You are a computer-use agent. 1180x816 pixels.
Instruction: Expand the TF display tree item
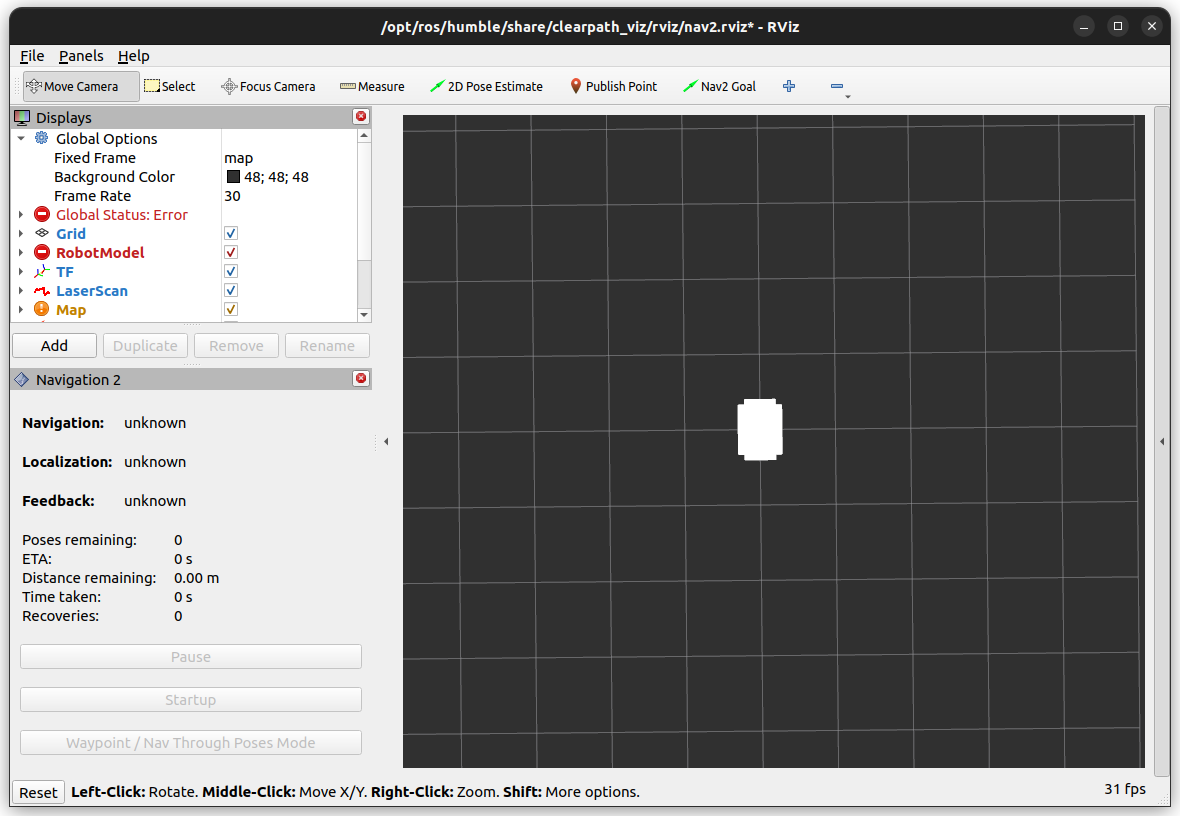[x=21, y=272]
